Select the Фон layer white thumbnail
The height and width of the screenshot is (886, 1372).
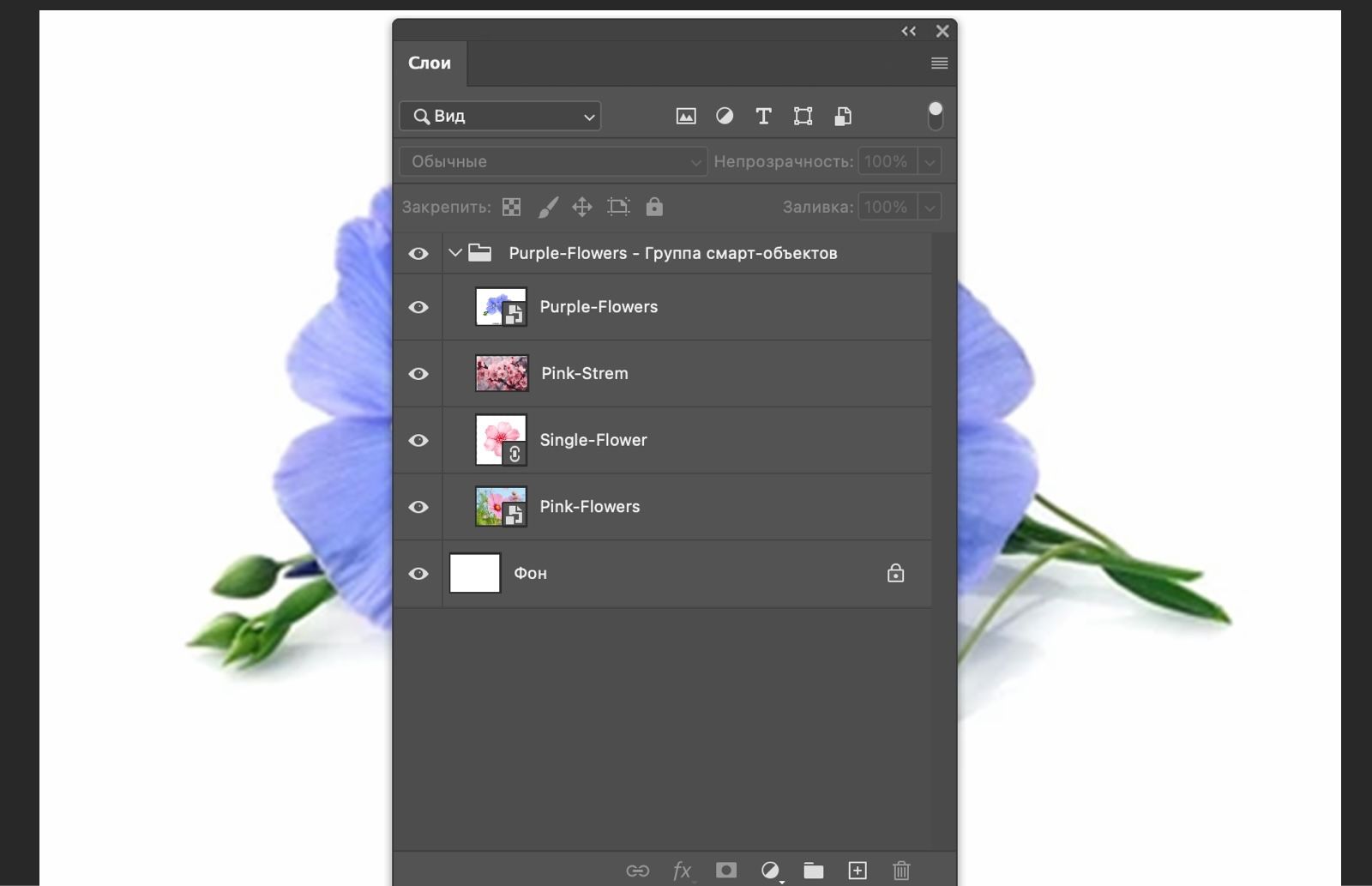pos(475,573)
